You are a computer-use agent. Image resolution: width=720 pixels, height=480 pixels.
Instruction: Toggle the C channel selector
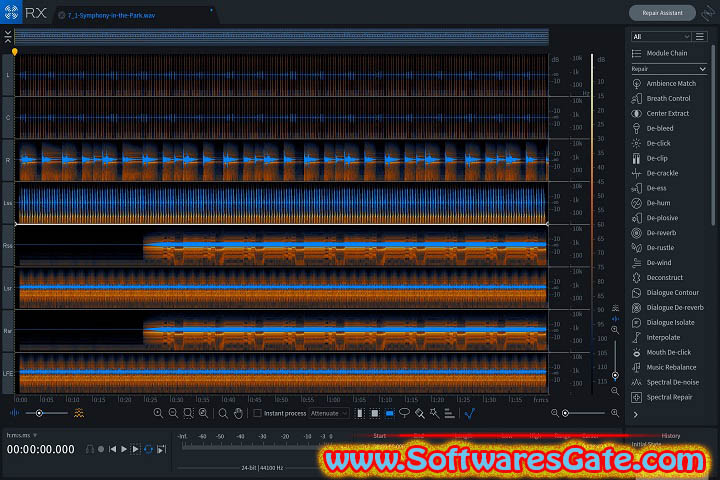8,118
